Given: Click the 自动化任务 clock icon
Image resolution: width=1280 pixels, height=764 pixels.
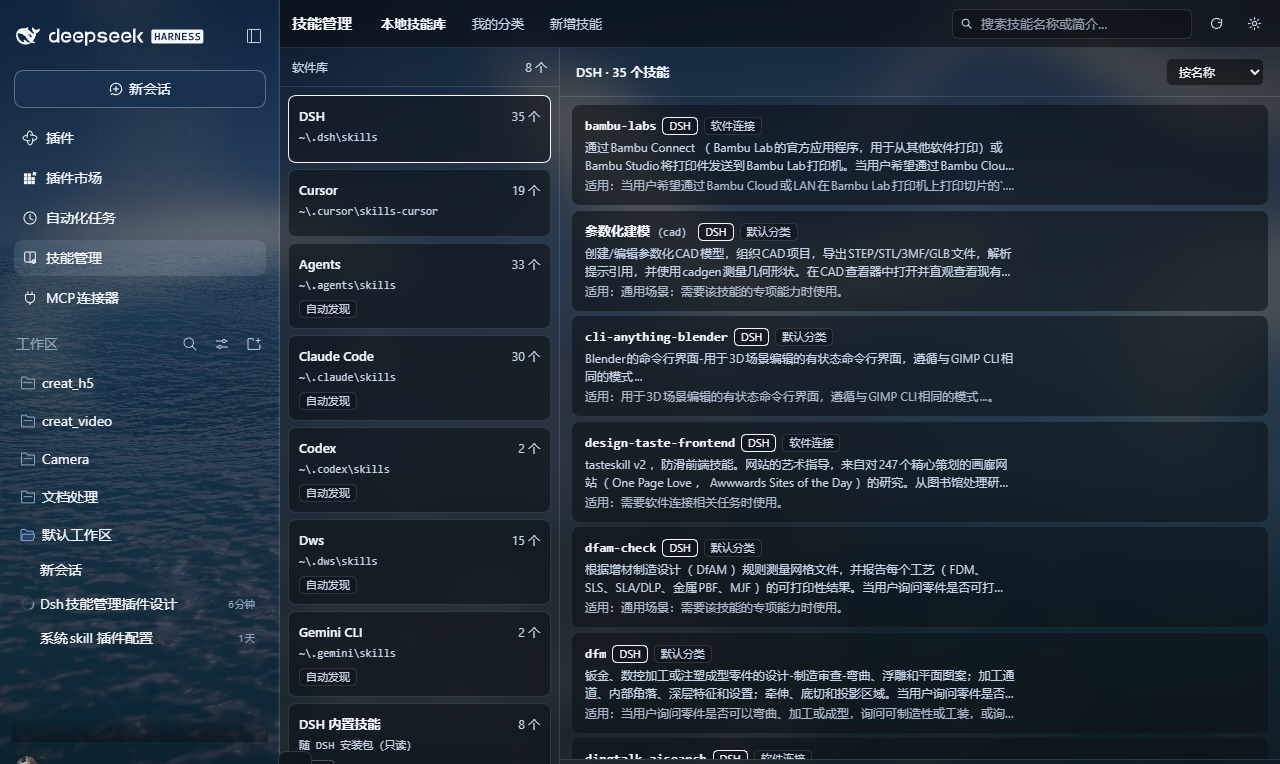Looking at the screenshot, I should point(29,218).
